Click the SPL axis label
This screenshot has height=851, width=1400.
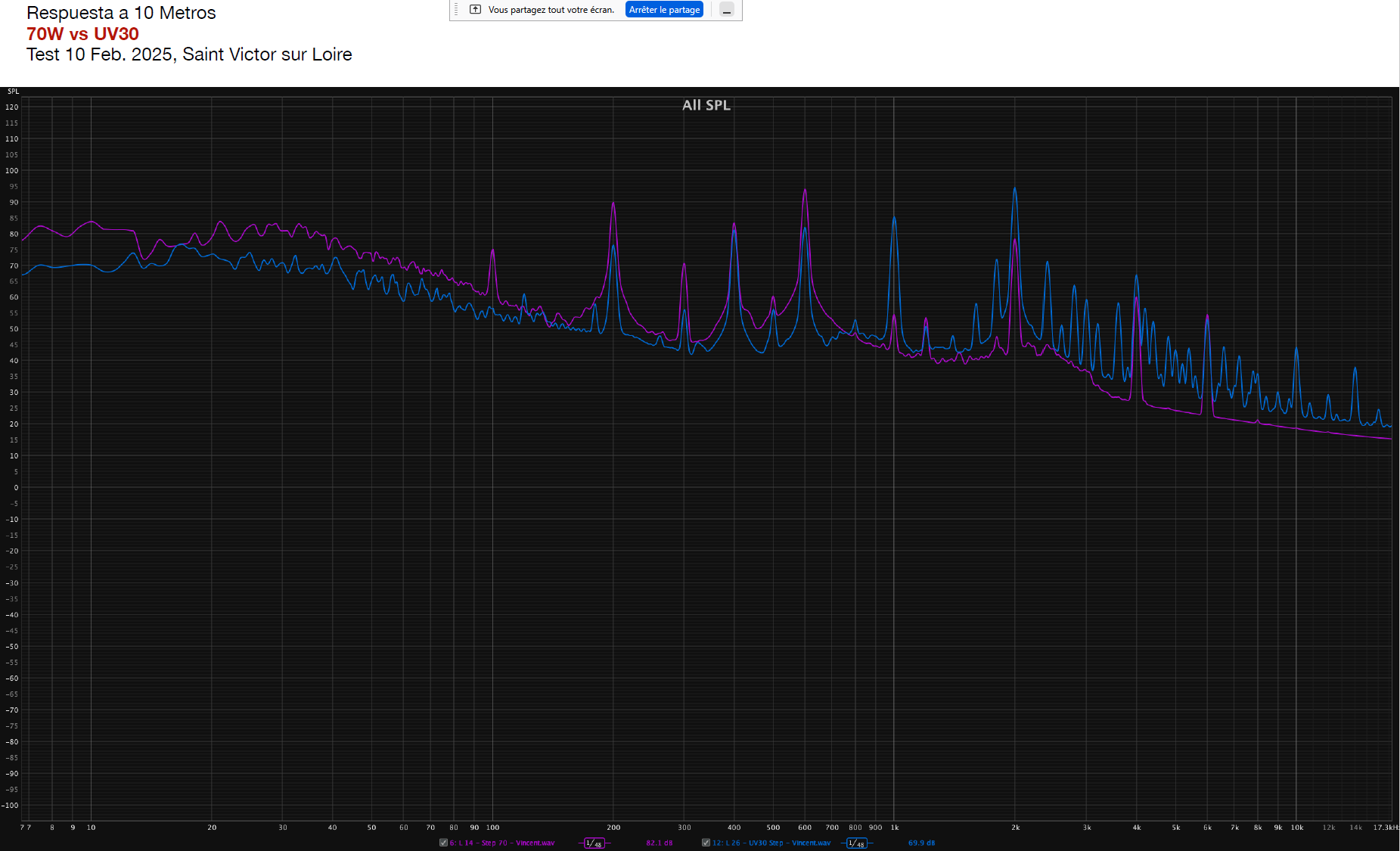(x=13, y=92)
